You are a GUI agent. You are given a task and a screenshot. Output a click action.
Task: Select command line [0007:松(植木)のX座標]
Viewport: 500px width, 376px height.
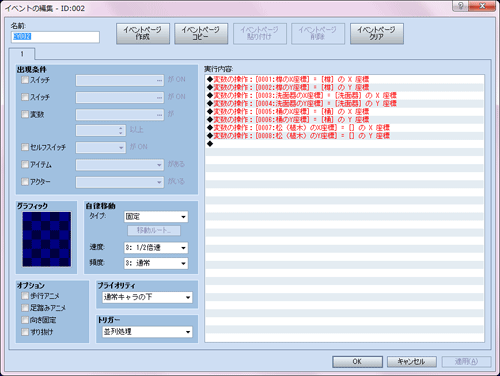click(344, 127)
